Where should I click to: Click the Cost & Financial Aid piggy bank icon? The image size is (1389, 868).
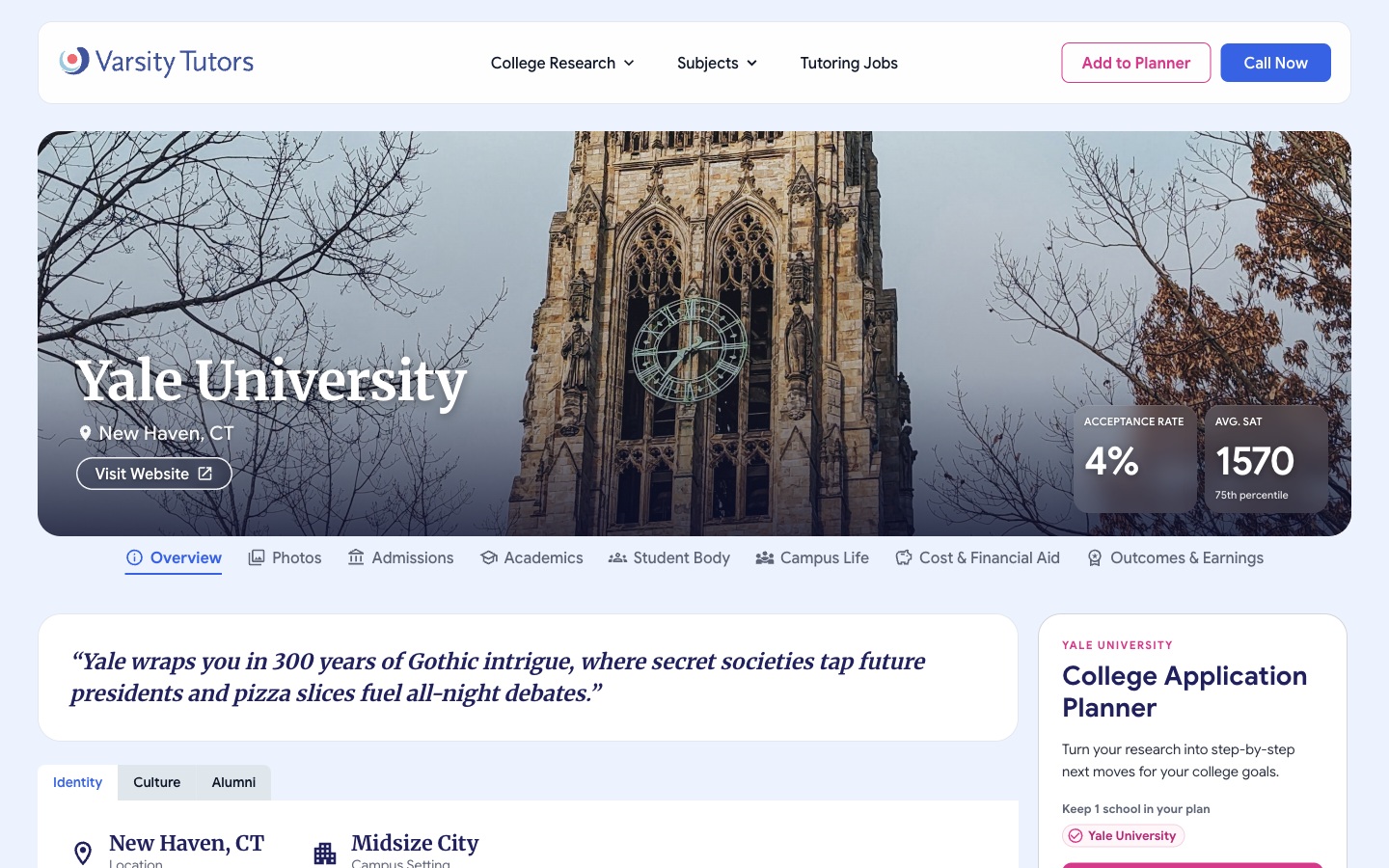[904, 557]
